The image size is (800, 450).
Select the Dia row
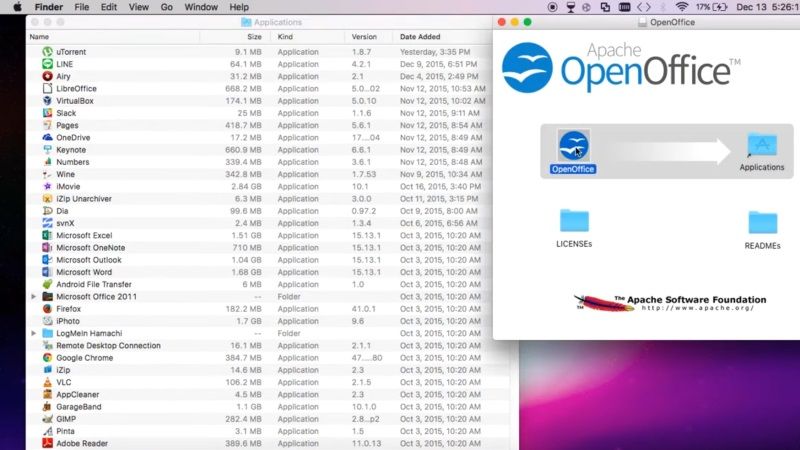pos(260,211)
